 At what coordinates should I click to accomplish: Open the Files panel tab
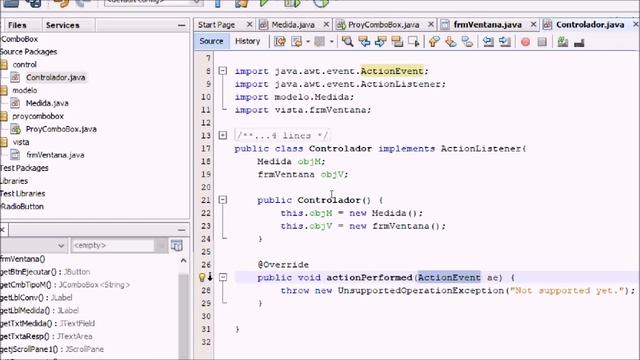coord(17,25)
